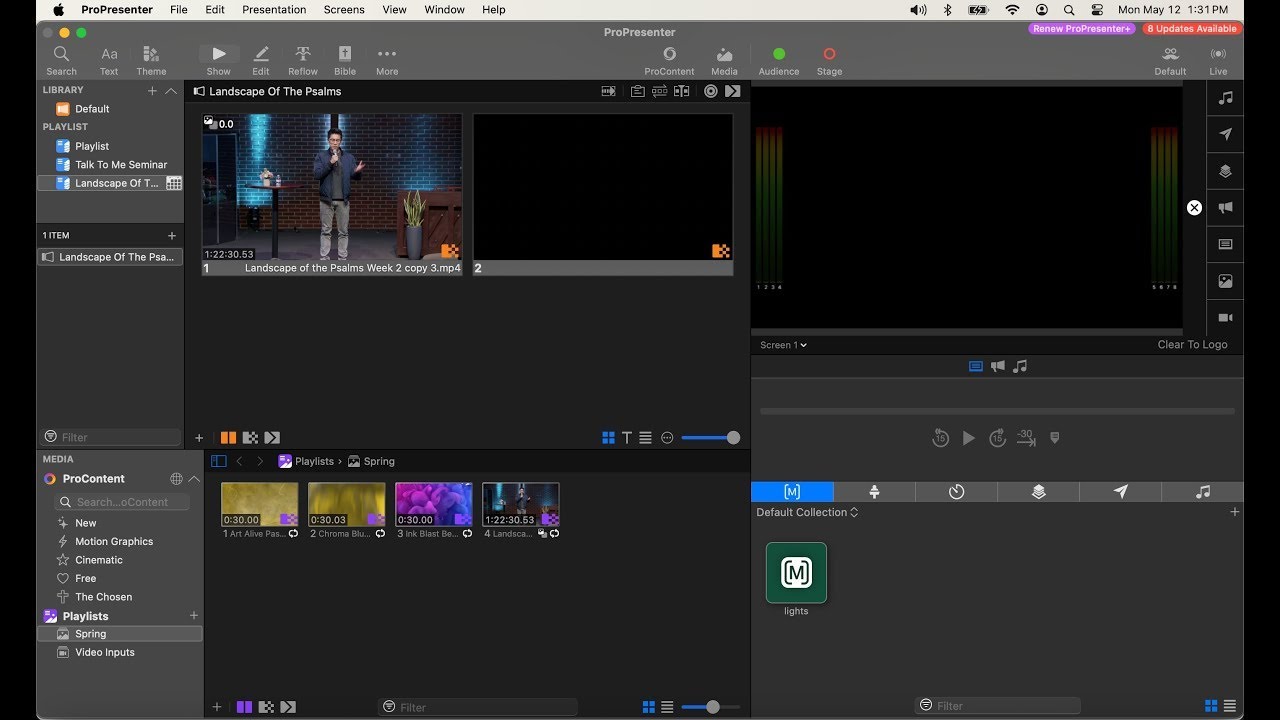Open the More toolbar options
Image resolution: width=1280 pixels, height=720 pixels.
click(387, 60)
